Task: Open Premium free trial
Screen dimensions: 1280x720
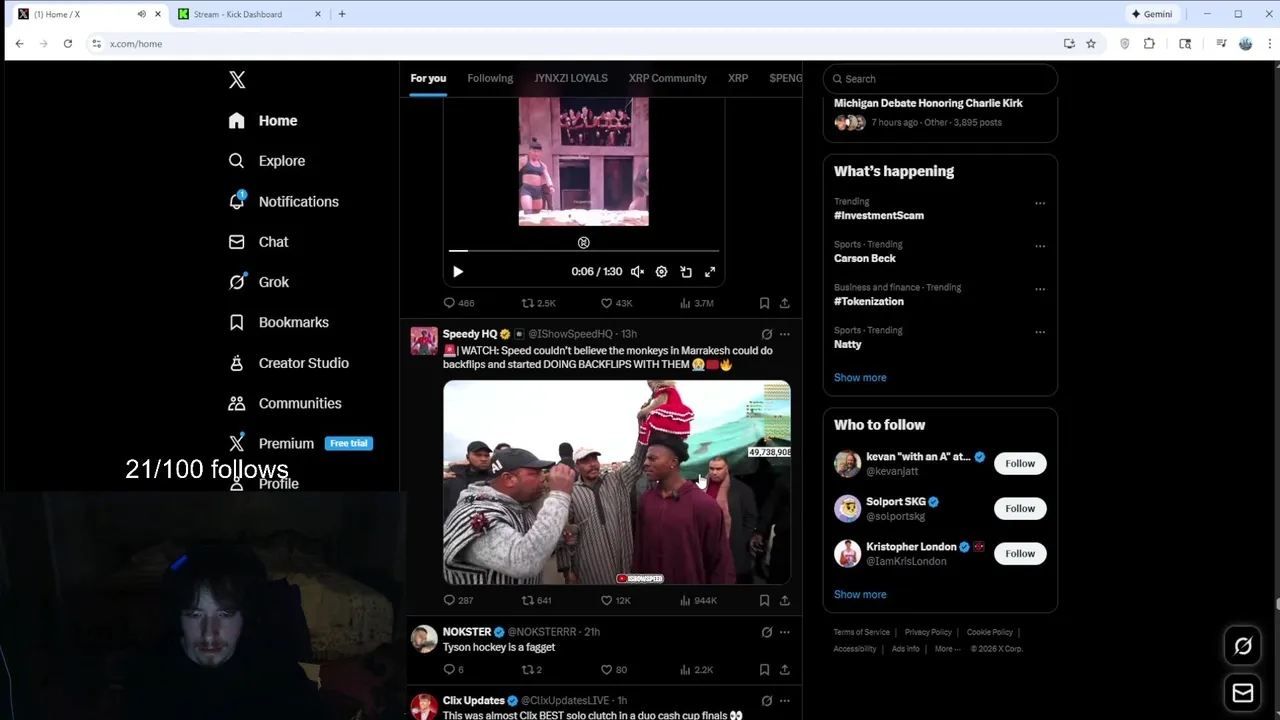Action: [x=300, y=443]
